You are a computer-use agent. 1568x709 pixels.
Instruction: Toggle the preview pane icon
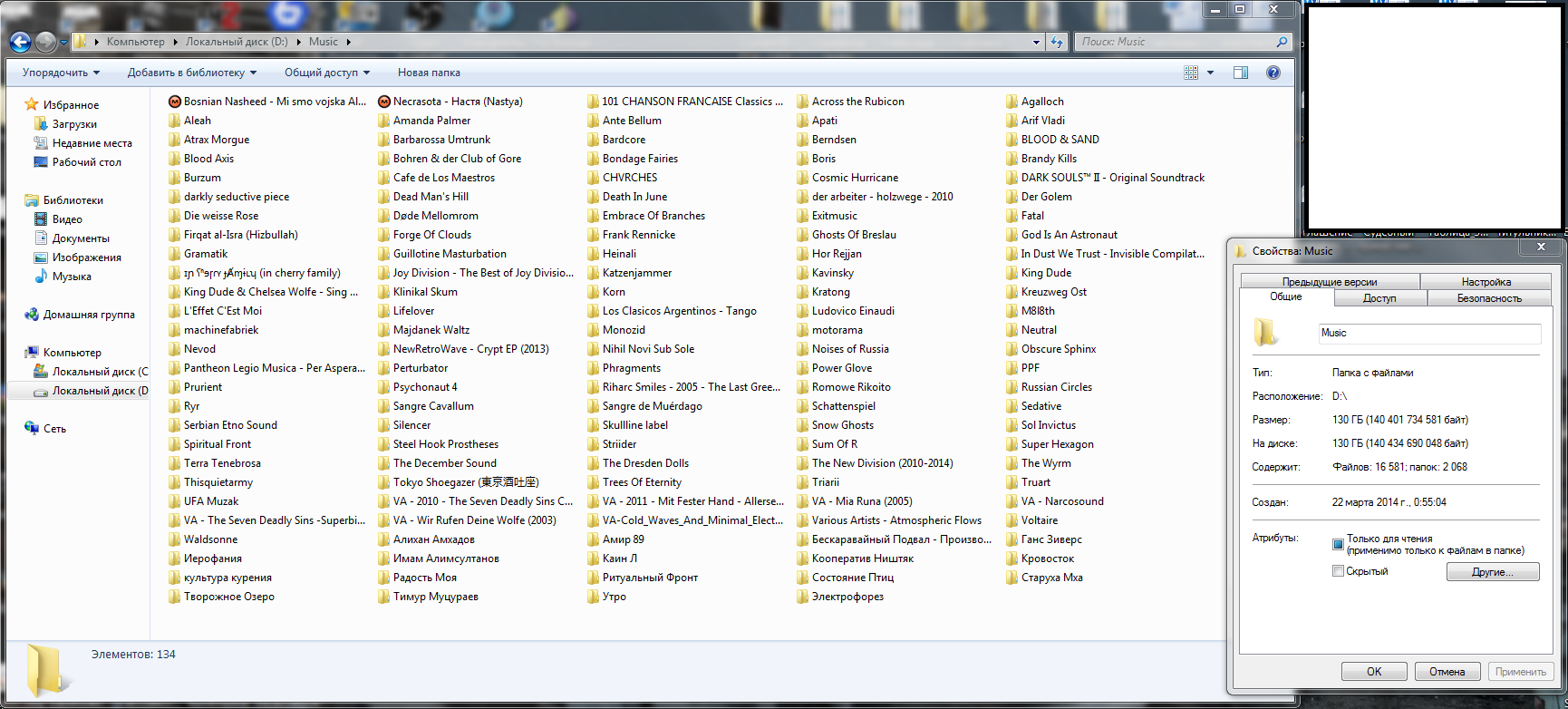tap(1241, 73)
